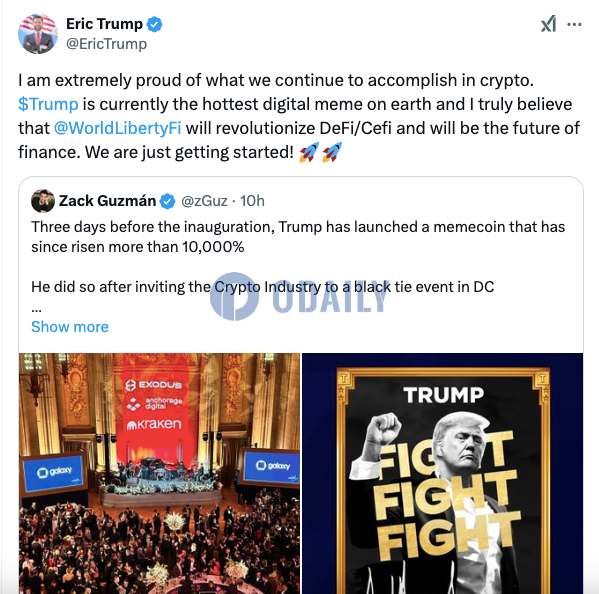Screen dimensions: 599x594
Task: Open the crypto ball event photo
Action: pos(159,473)
